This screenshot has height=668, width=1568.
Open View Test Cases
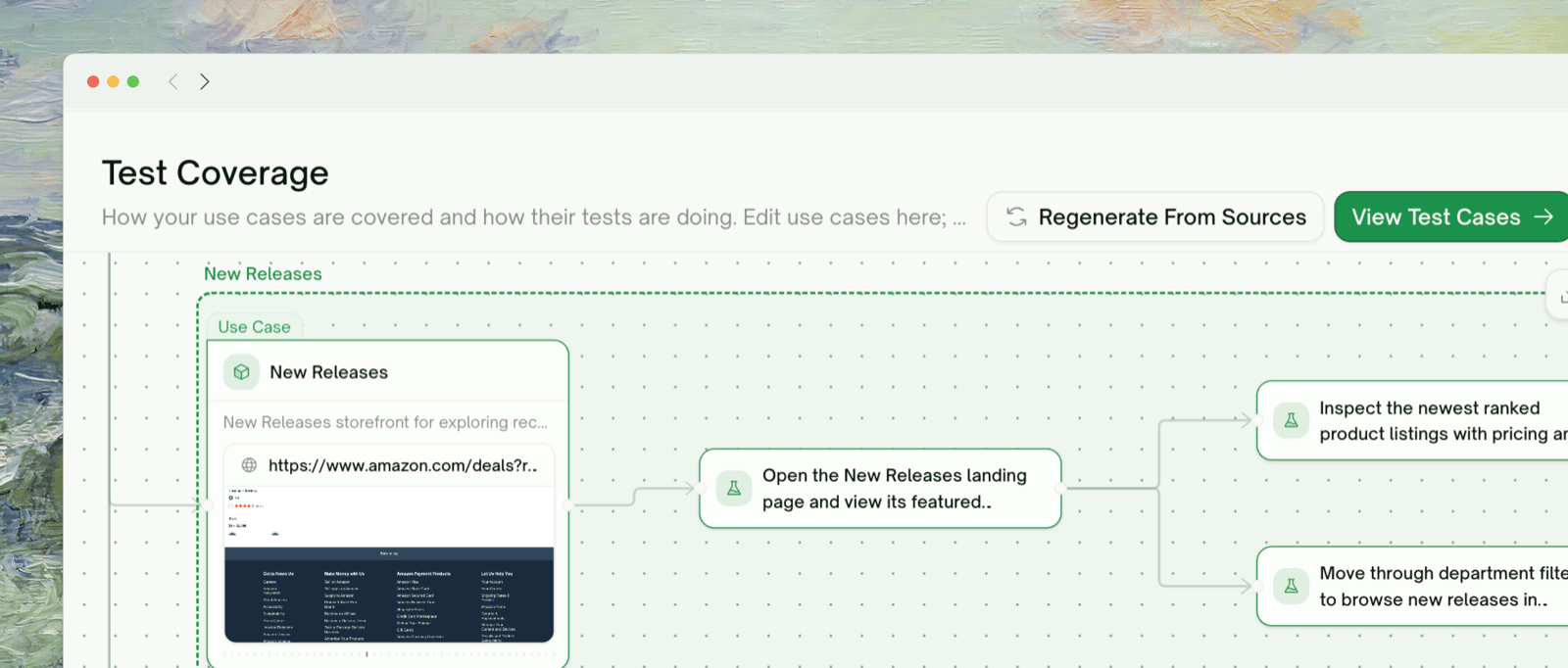[1451, 216]
